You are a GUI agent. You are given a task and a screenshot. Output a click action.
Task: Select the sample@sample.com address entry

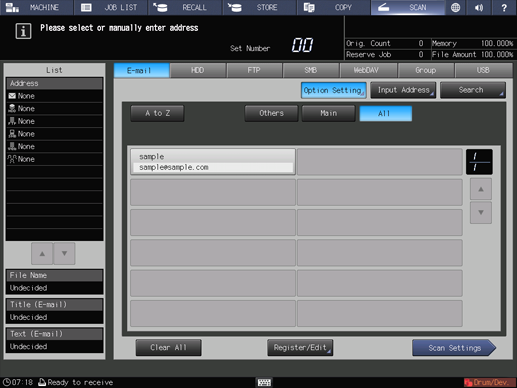pos(213,162)
